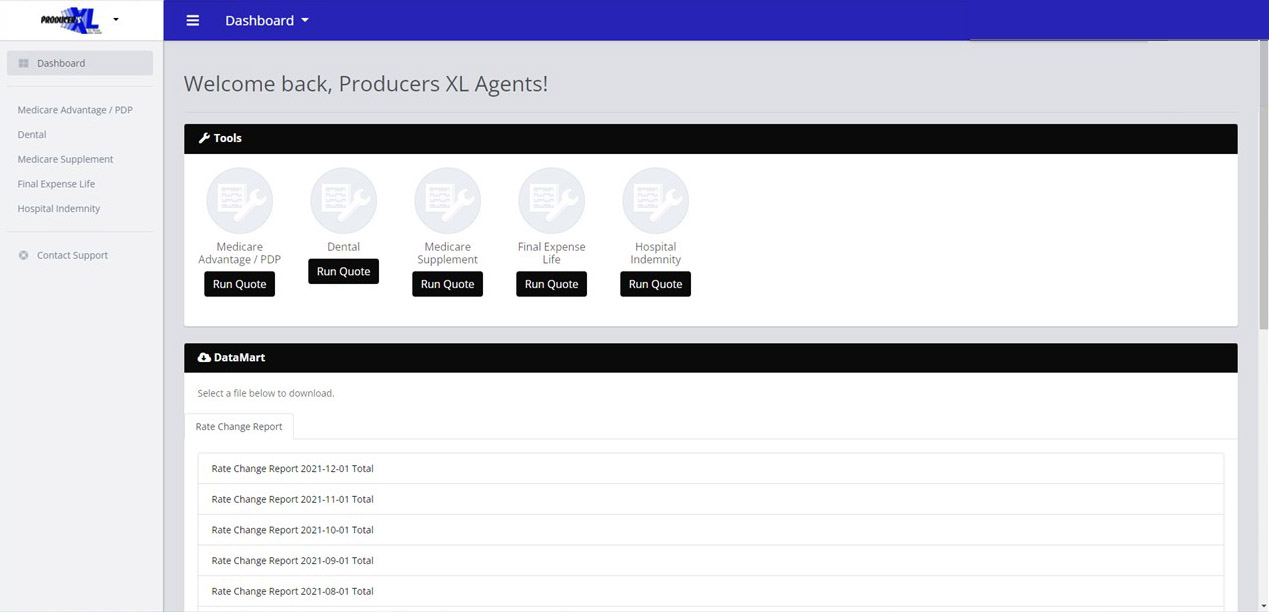Click the Dental tool icon
This screenshot has width=1269, height=612.
point(343,201)
